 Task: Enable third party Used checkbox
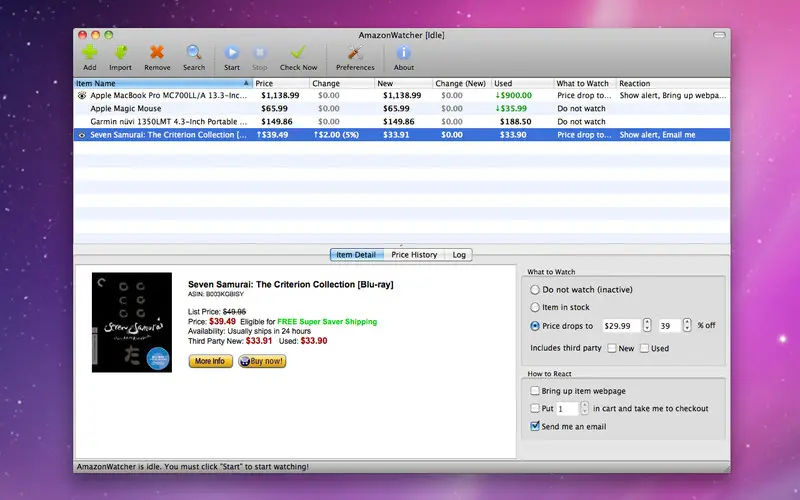[x=644, y=348]
